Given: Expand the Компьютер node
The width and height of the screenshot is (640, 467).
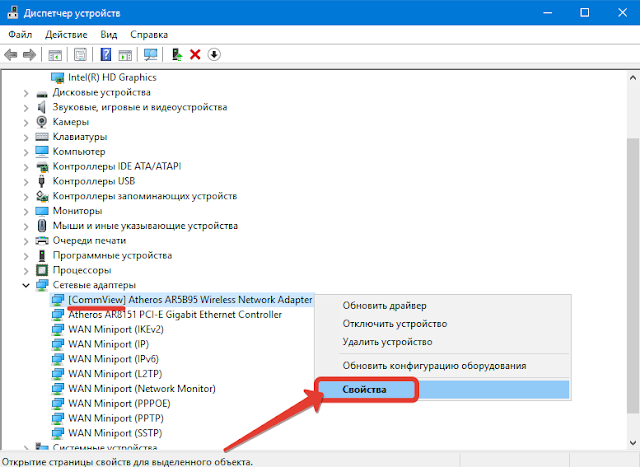Looking at the screenshot, I should point(26,153).
